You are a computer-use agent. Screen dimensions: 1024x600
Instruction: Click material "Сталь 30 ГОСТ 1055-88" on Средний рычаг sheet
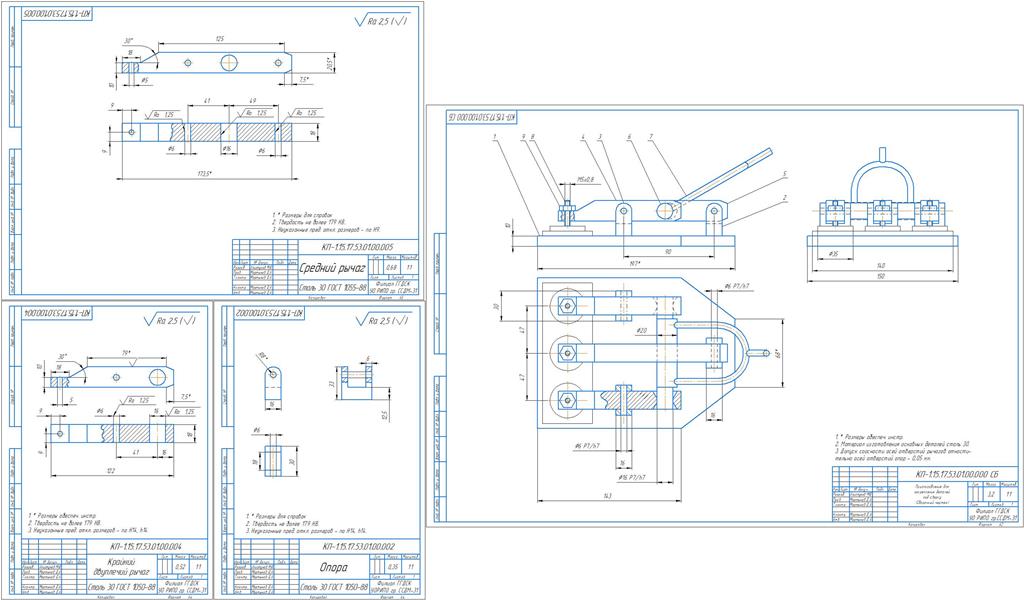pyautogui.click(x=332, y=286)
